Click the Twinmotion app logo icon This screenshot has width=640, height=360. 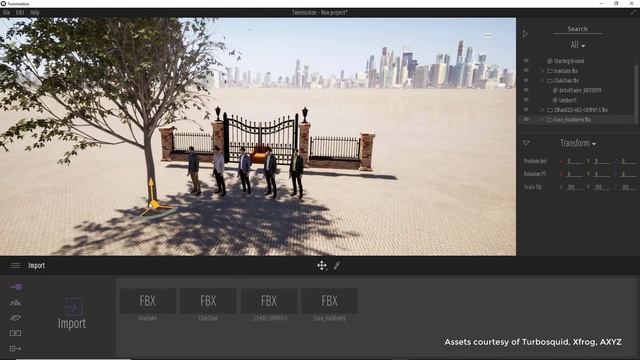(x=3, y=3)
